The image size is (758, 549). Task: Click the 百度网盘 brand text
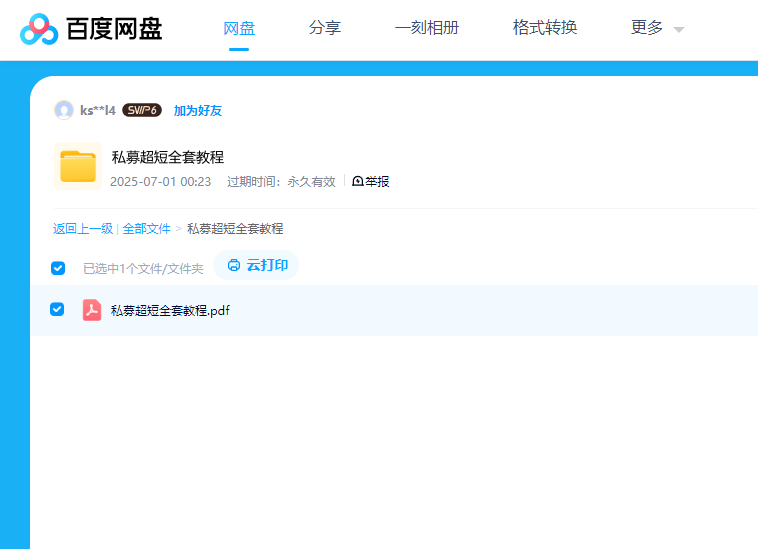pos(114,29)
